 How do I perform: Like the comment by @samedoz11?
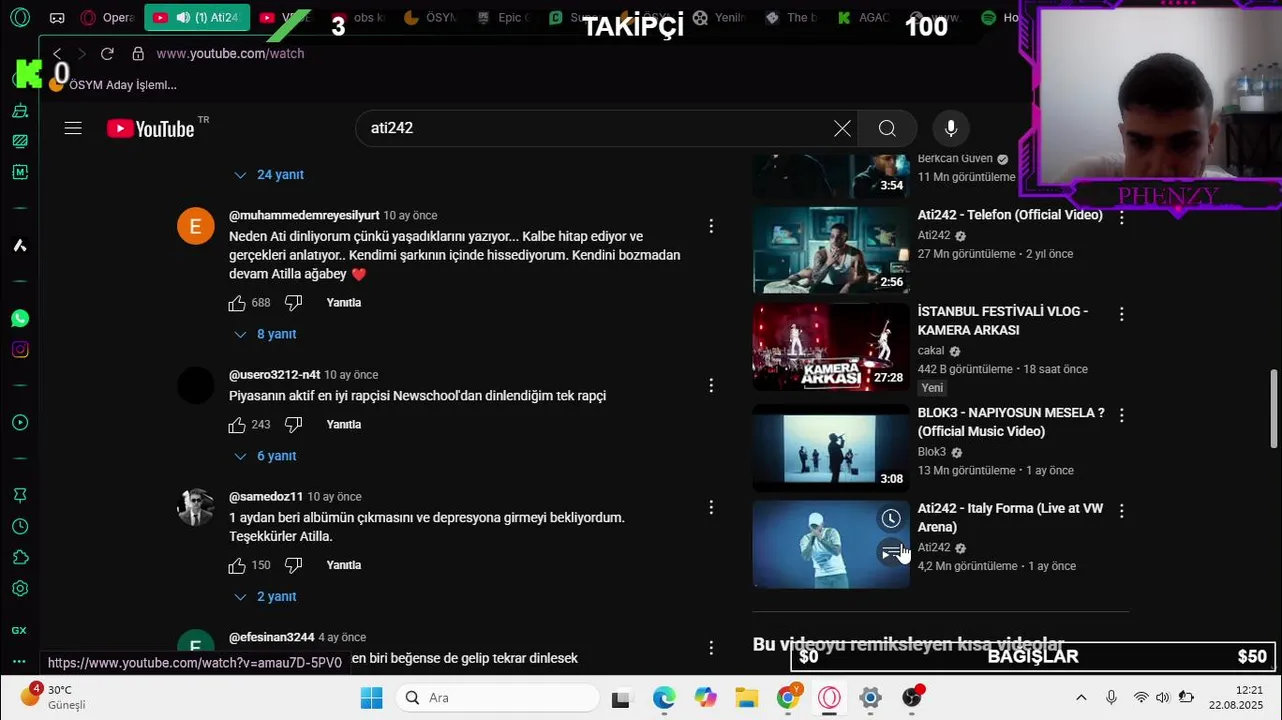point(237,566)
